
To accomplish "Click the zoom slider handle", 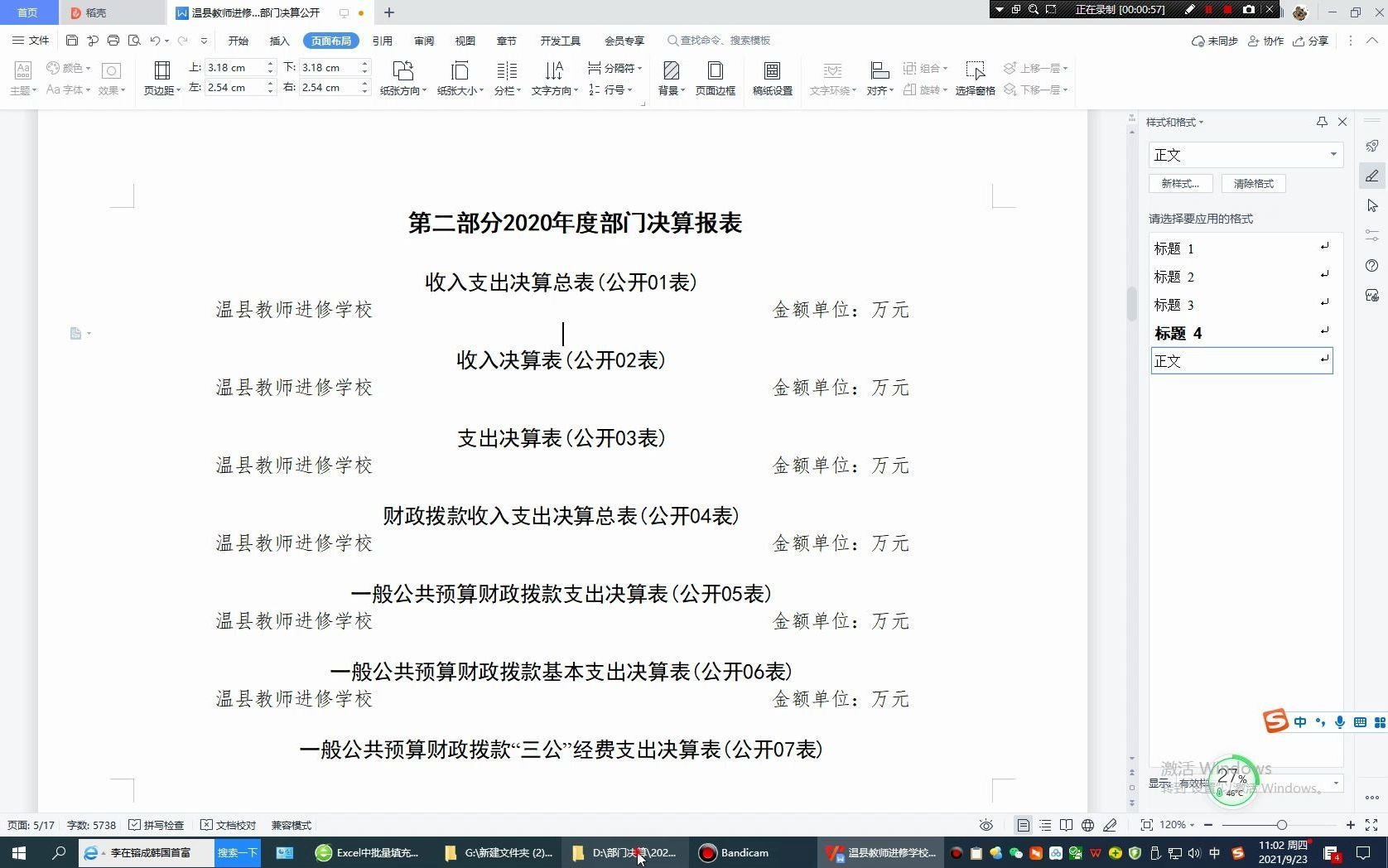I will 1282,825.
